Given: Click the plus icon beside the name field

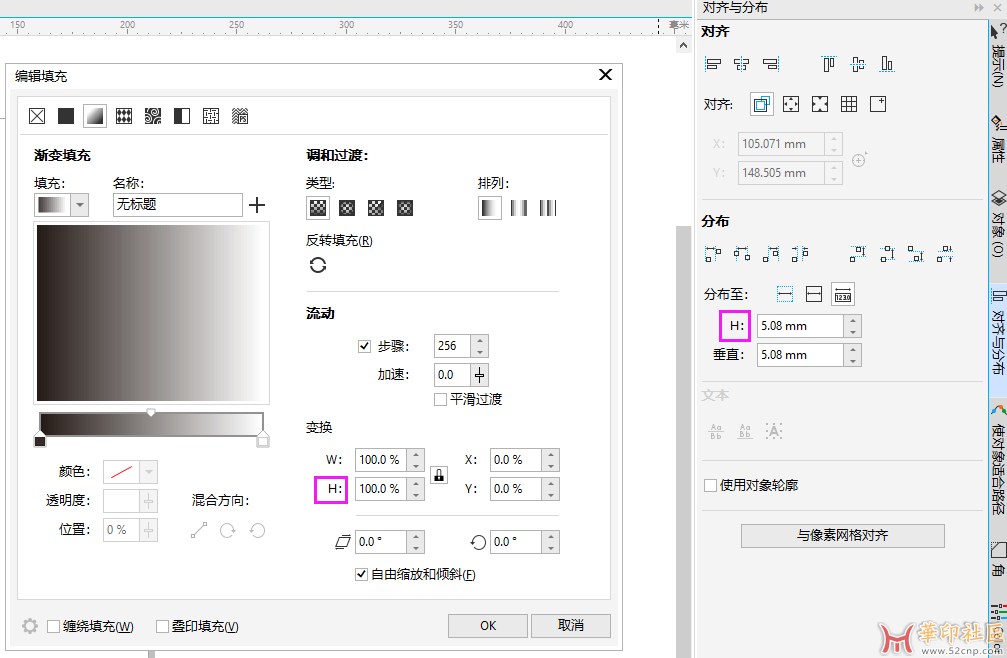Looking at the screenshot, I should click(x=257, y=205).
